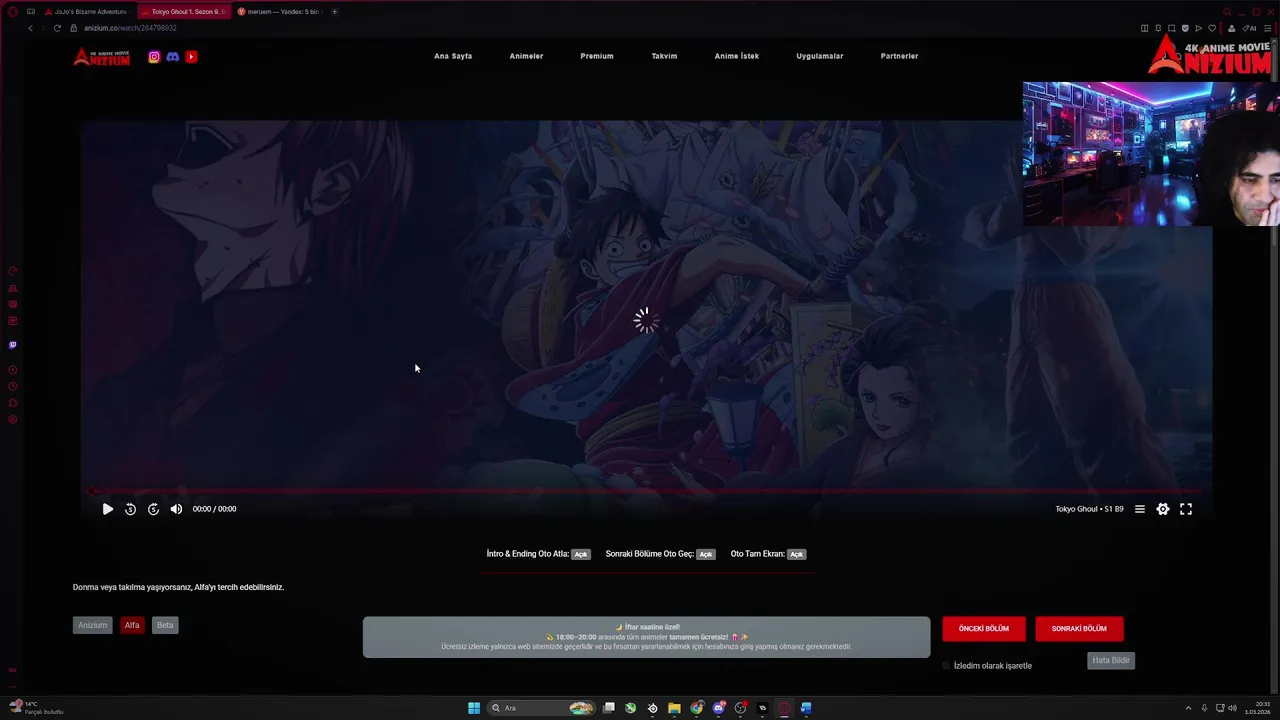
Task: Go back with the browser back arrow
Action: click(30, 28)
